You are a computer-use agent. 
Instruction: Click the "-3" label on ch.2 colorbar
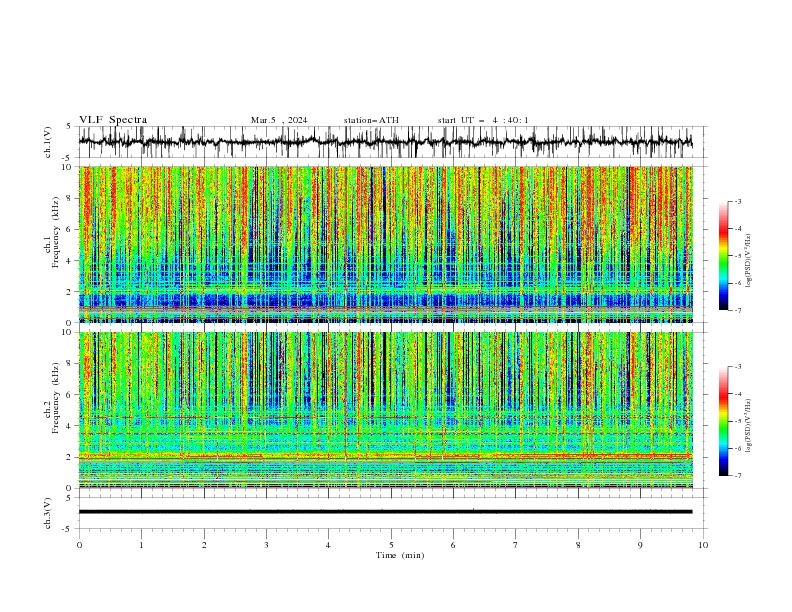pyautogui.click(x=738, y=367)
